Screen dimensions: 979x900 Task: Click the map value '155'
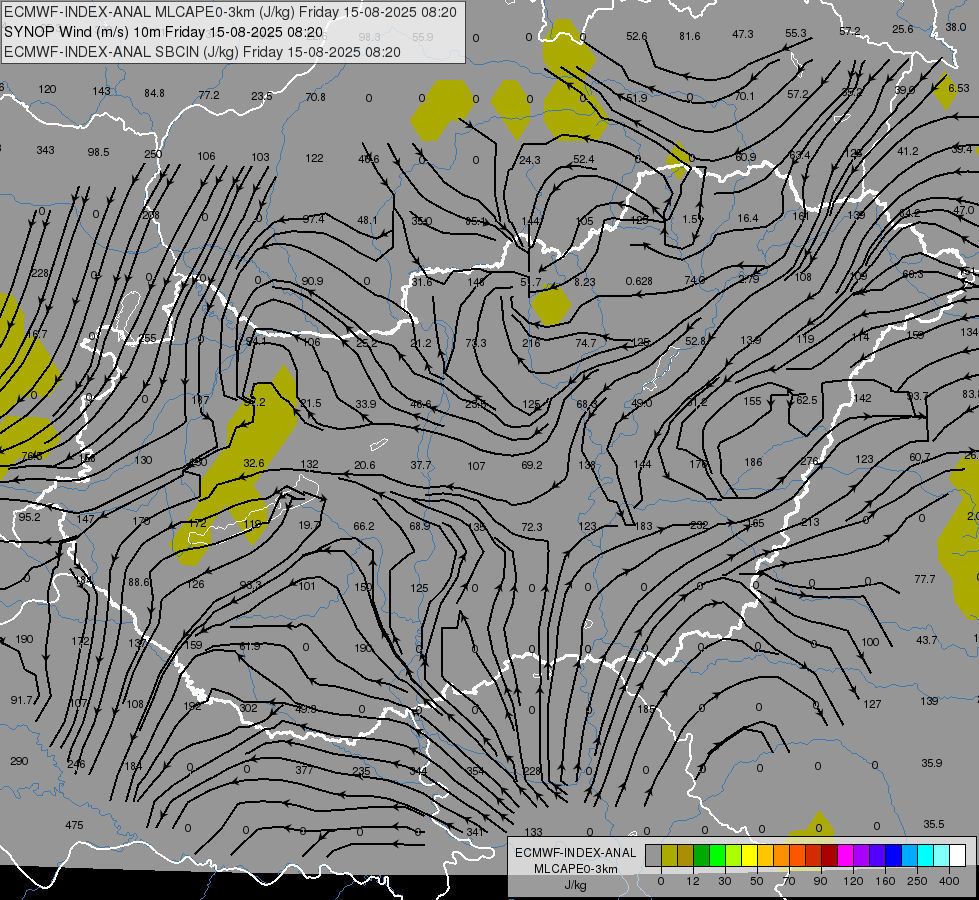click(752, 401)
